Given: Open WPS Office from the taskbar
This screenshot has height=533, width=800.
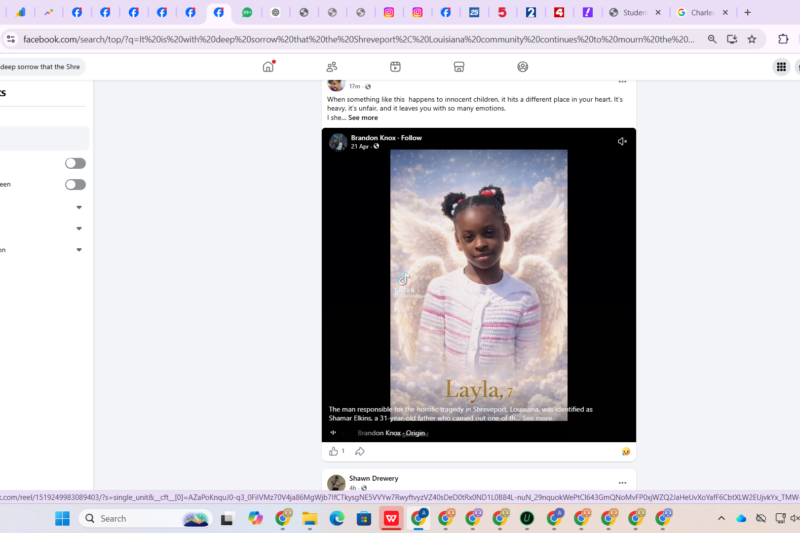Looking at the screenshot, I should pyautogui.click(x=391, y=518).
